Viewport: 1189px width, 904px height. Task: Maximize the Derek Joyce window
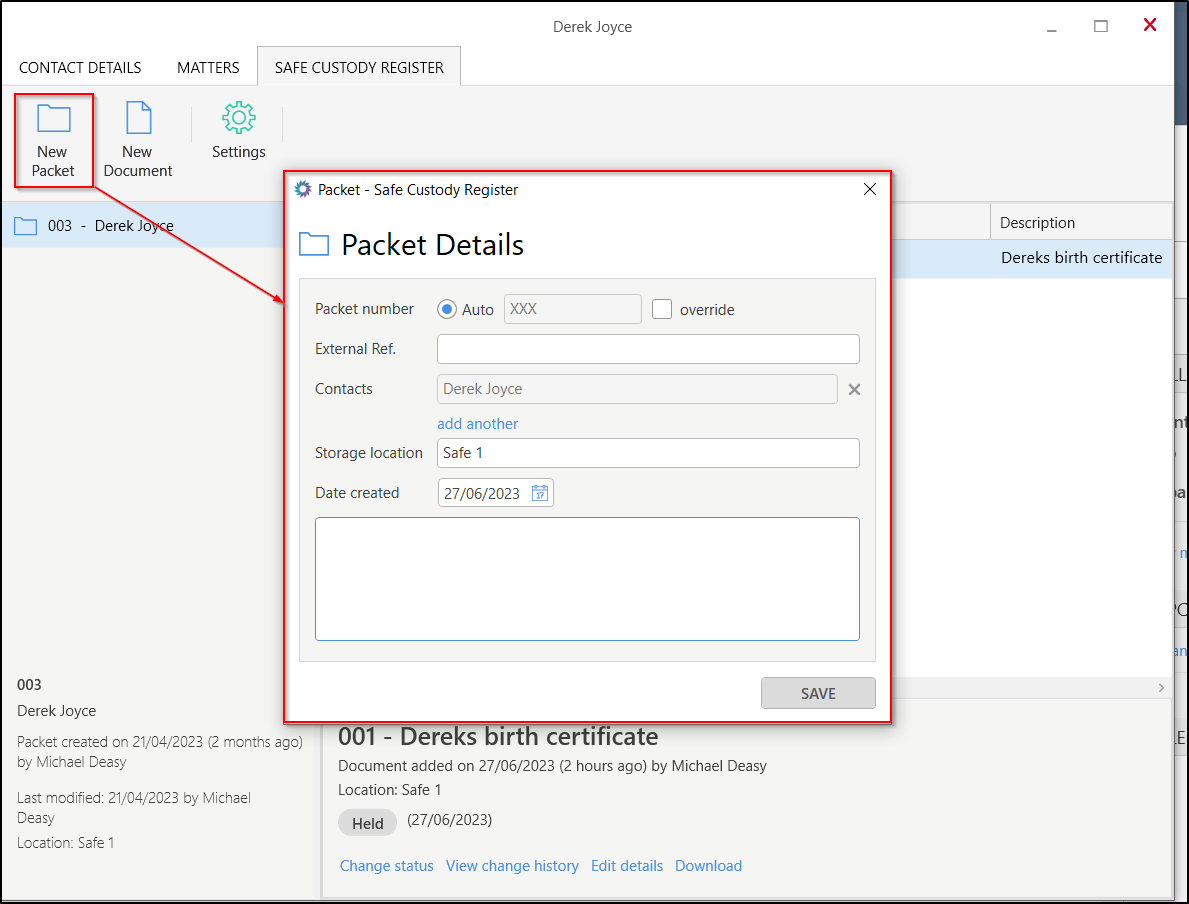pos(1100,27)
